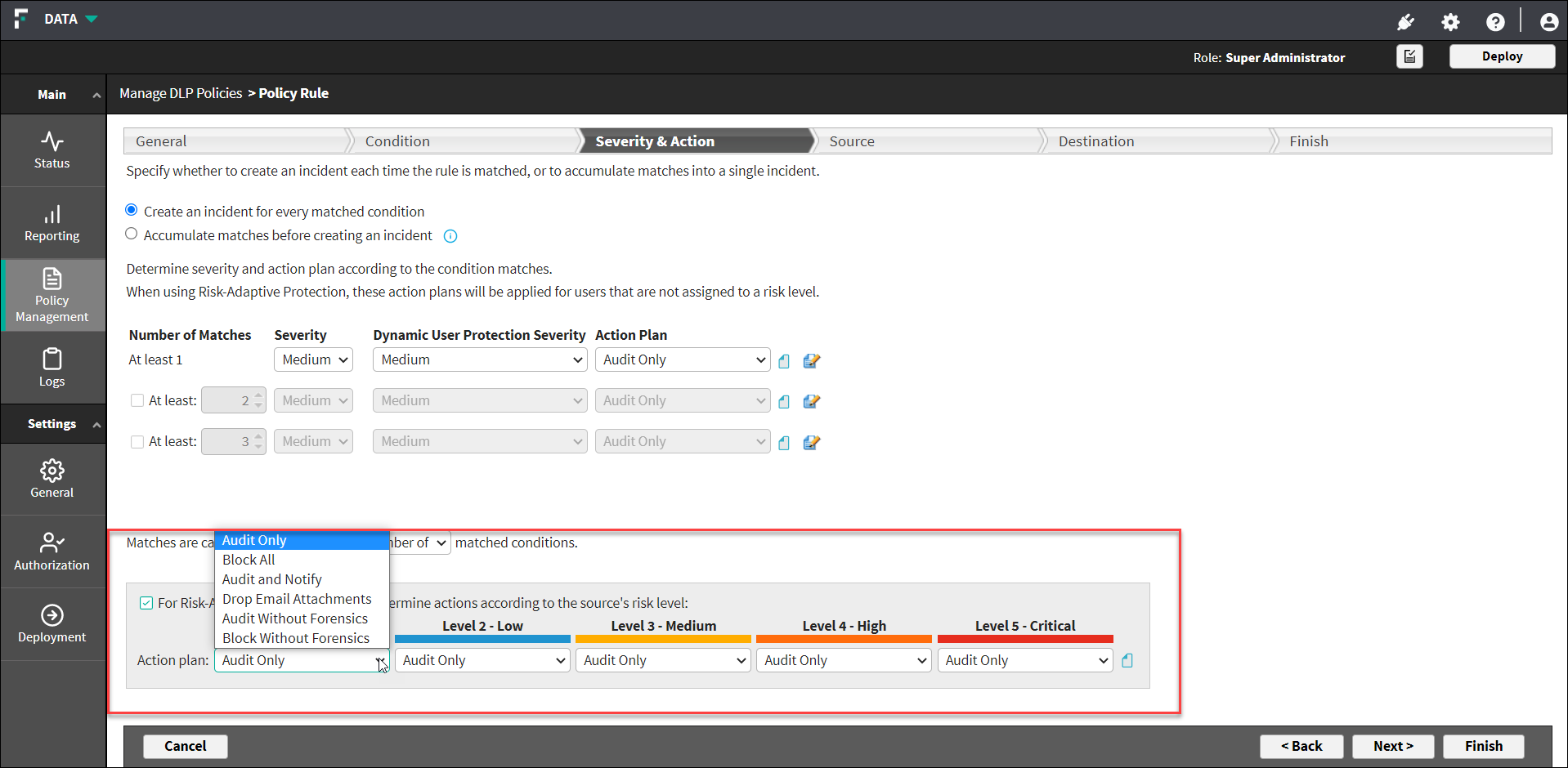
Task: Collapse the Main sidebar section
Action: point(96,95)
